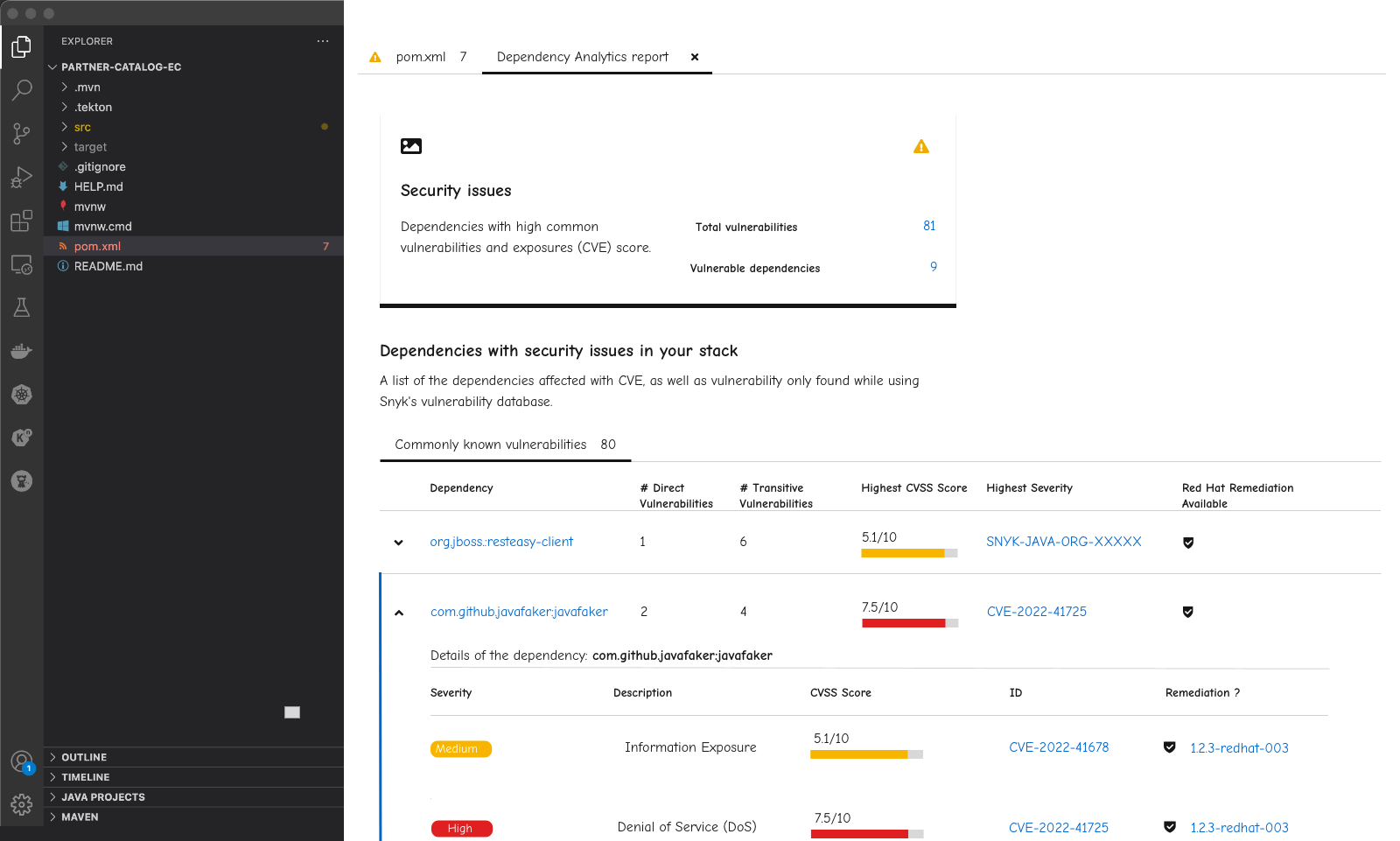Open CVE-2022-41725 ID link in details table
1400x841 pixels.
coord(1059,828)
